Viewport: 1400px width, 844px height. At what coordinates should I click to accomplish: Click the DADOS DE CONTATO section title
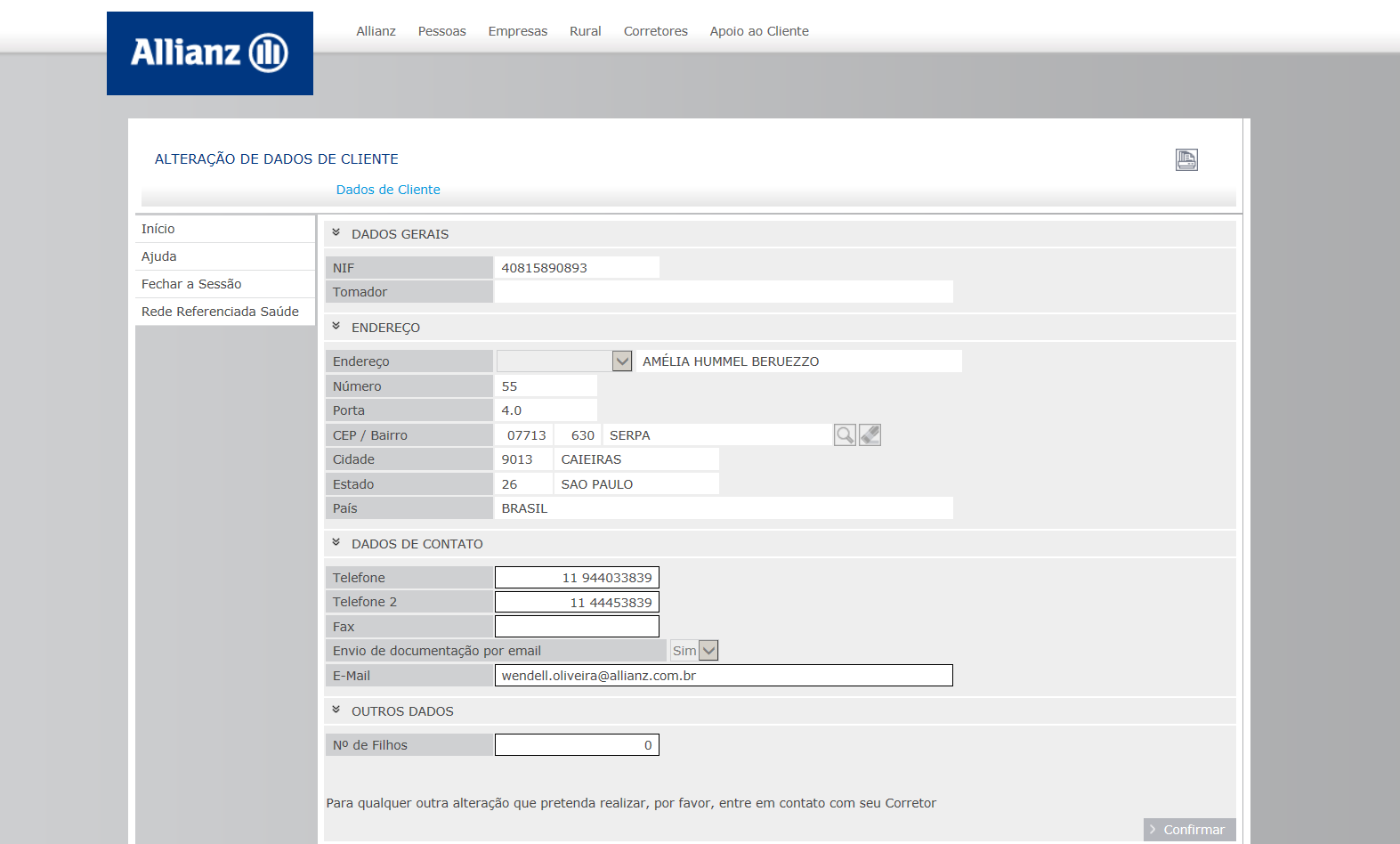pyautogui.click(x=417, y=544)
